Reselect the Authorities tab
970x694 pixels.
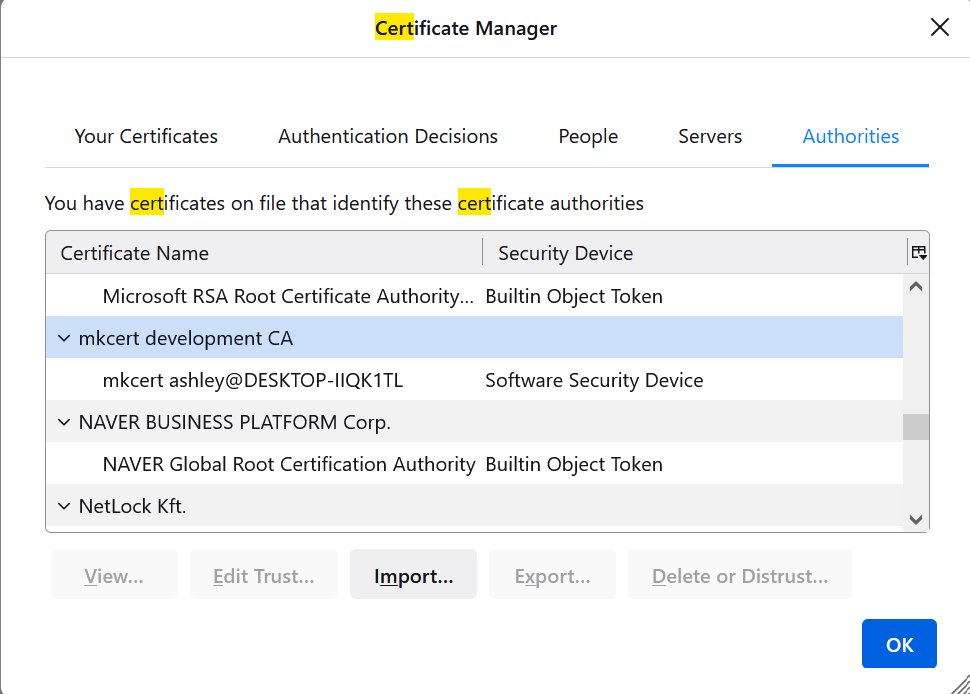click(849, 136)
